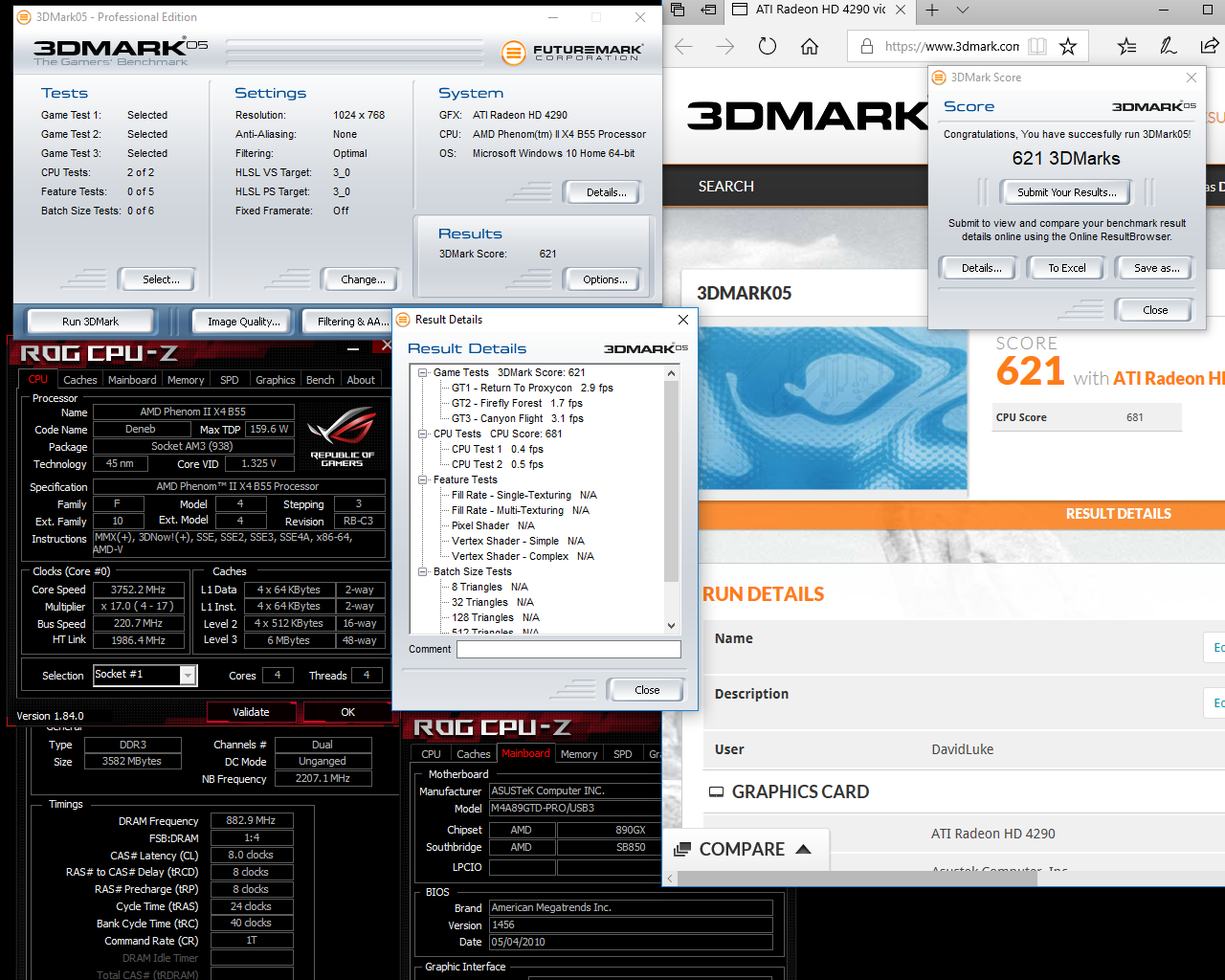Image resolution: width=1225 pixels, height=980 pixels.
Task: Click the OK button in CPU-Z
Action: coord(347,712)
